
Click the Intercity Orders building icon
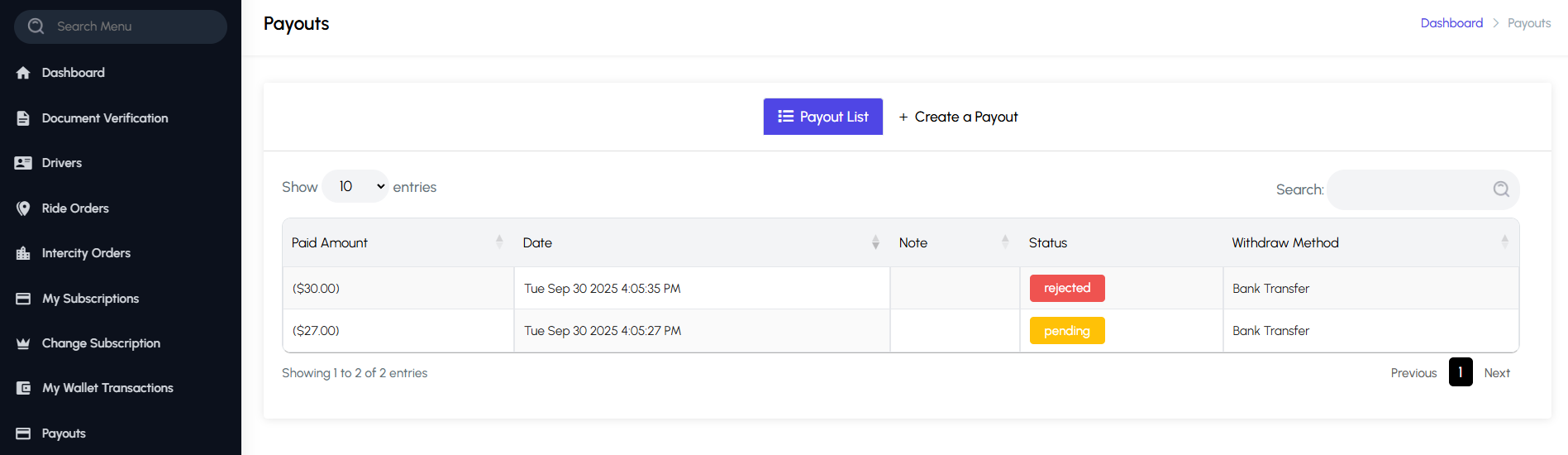click(23, 253)
